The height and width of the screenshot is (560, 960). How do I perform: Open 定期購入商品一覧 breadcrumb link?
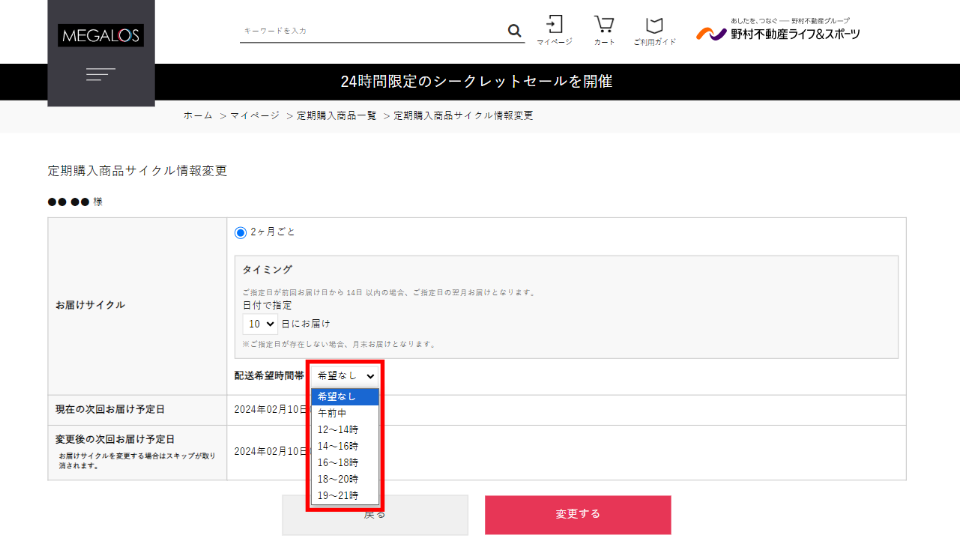(x=336, y=116)
